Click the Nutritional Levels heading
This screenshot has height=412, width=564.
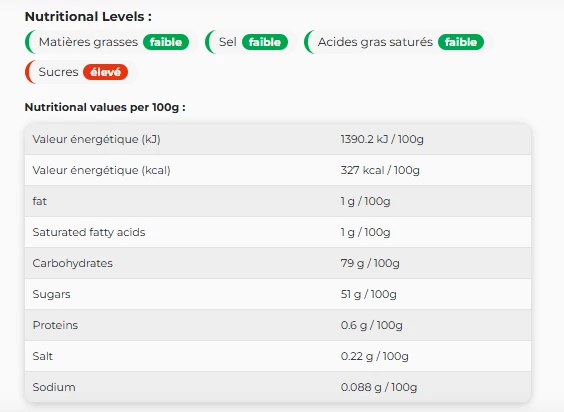point(88,17)
